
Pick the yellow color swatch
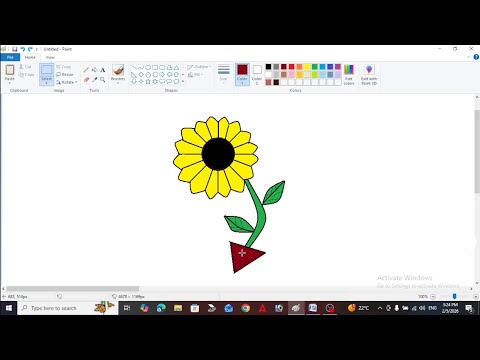coord(307,67)
